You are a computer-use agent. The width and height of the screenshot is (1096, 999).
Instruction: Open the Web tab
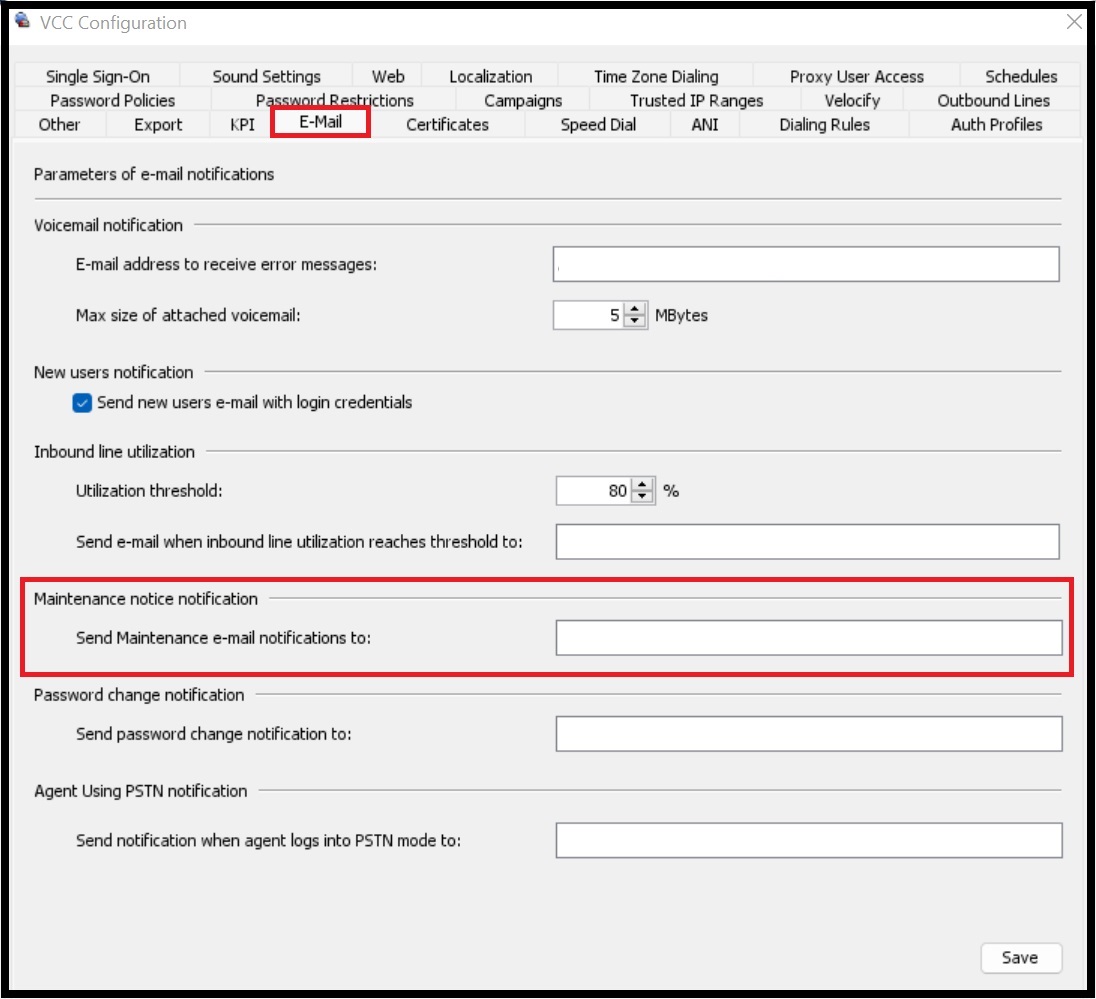(x=388, y=76)
